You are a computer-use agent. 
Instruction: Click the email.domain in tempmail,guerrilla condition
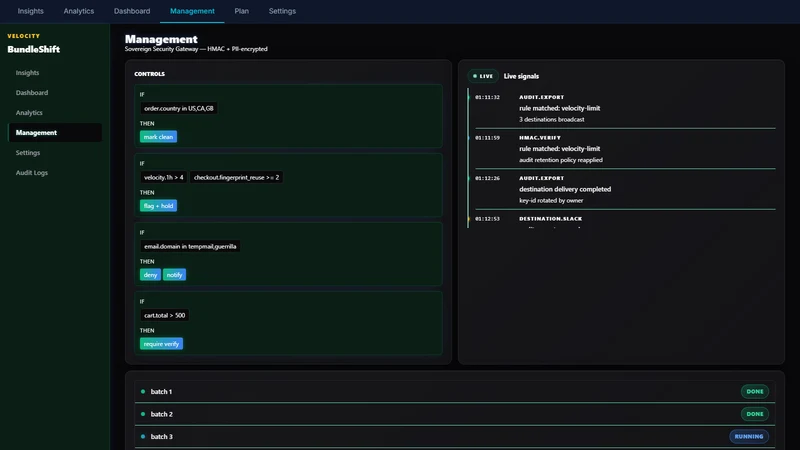coord(190,246)
